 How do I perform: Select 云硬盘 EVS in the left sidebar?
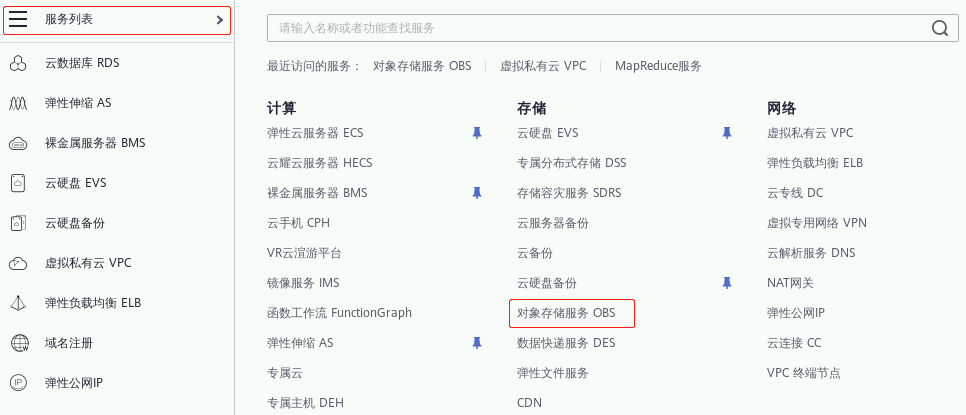(75, 183)
